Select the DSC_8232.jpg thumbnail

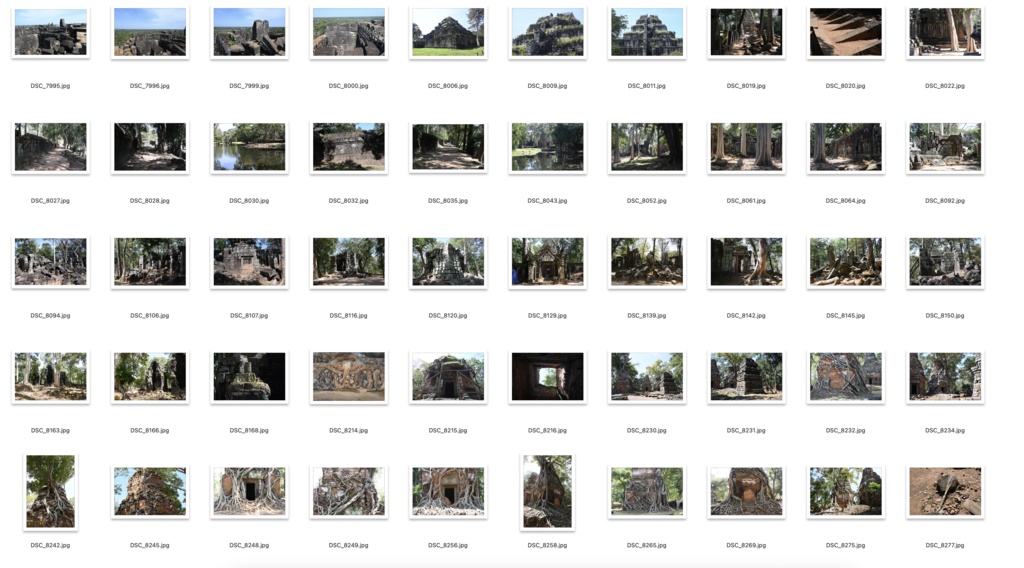846,377
